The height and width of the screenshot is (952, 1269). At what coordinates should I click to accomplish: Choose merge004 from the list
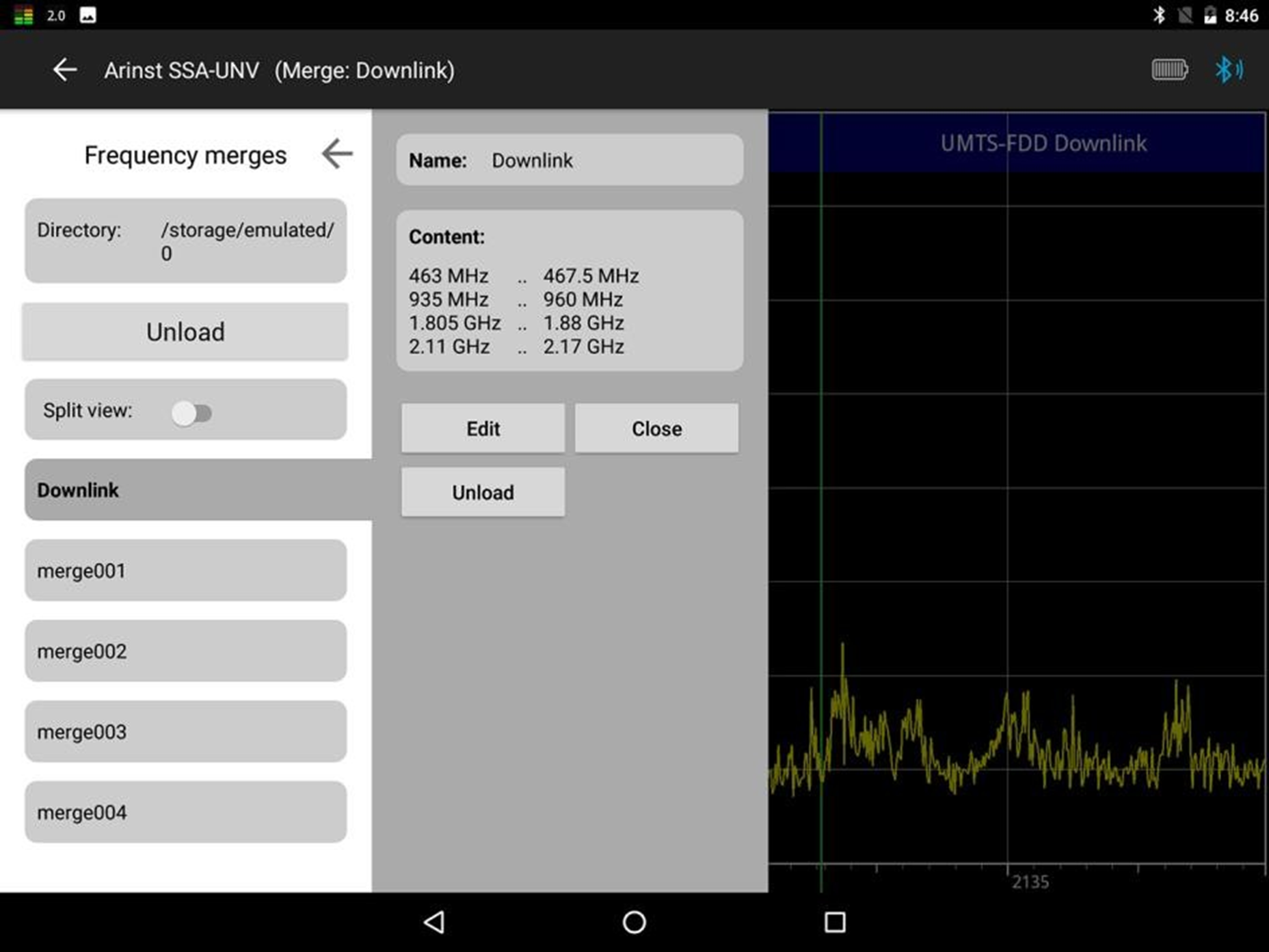pyautogui.click(x=186, y=813)
